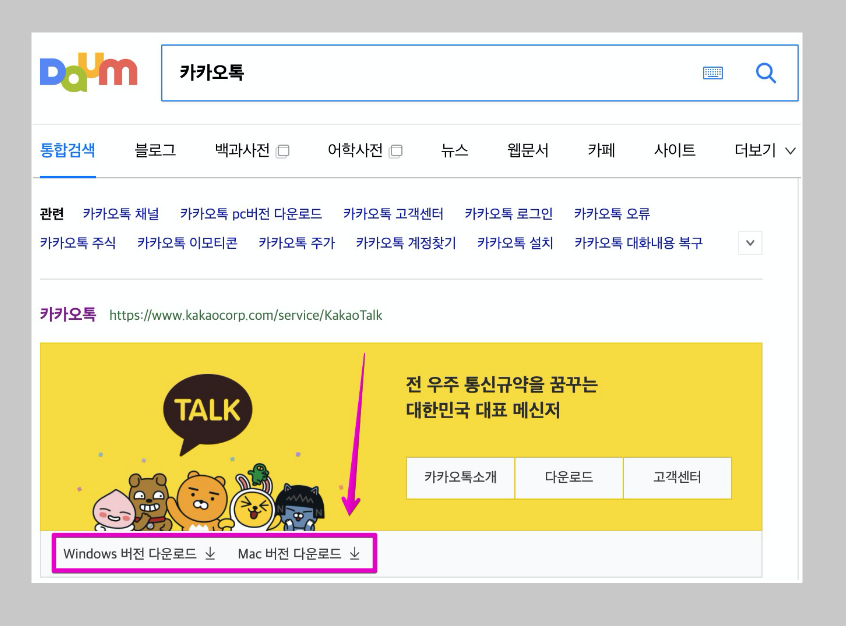846x626 pixels.
Task: Open the kakaocorp.com/service/KakaoTalk URL link
Action: (245, 315)
